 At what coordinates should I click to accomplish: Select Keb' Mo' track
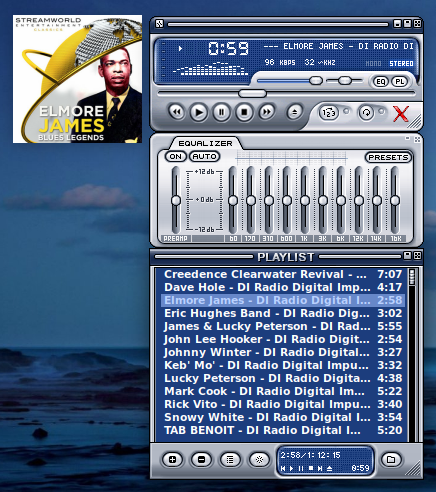coord(283,365)
